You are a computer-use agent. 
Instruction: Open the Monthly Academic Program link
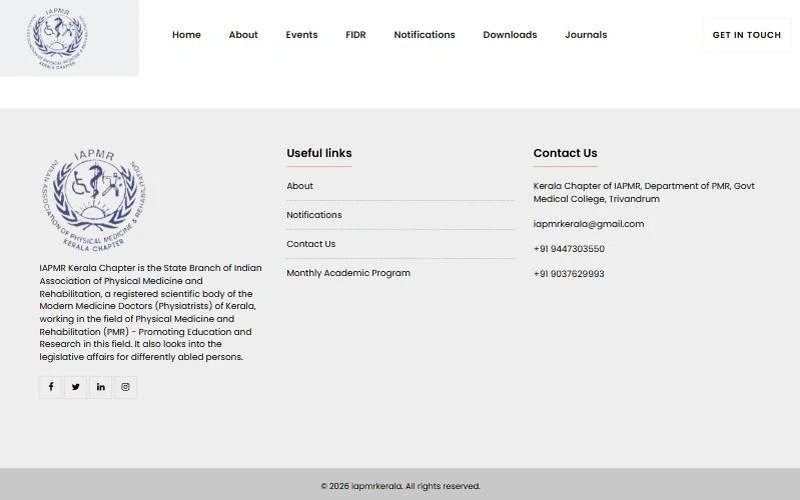click(x=348, y=273)
